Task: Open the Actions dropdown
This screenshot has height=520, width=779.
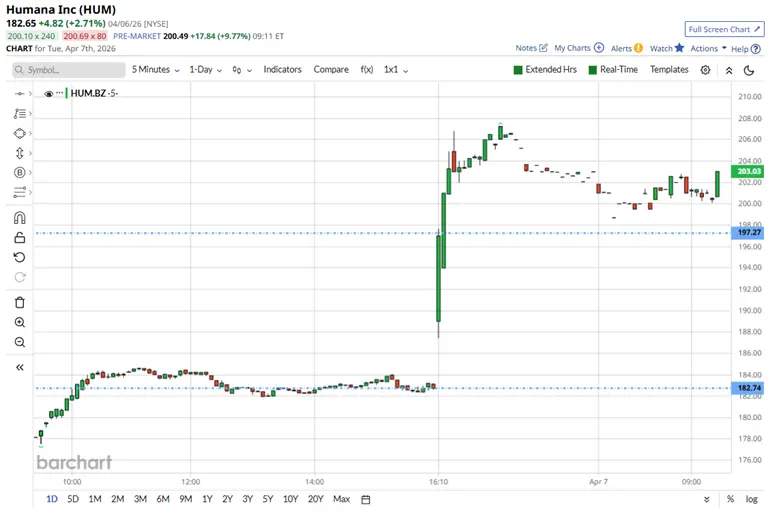Action: tap(708, 48)
